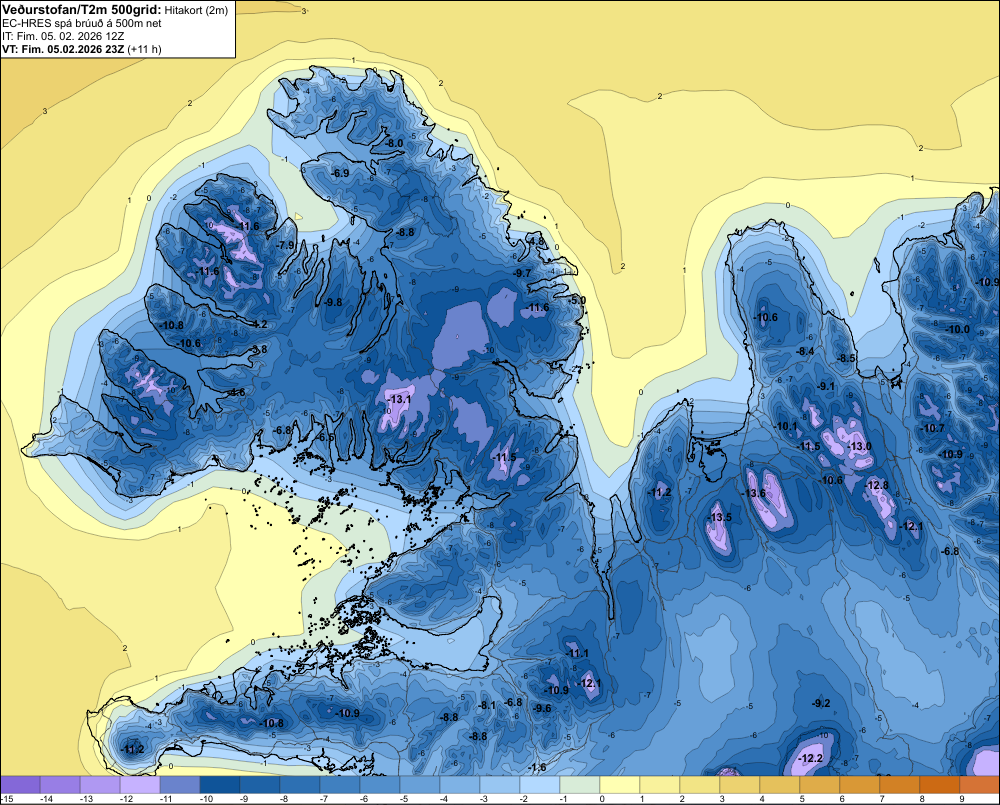The height and width of the screenshot is (805, 1000).
Task: Click the -10.1 temperature label
Action: [786, 426]
